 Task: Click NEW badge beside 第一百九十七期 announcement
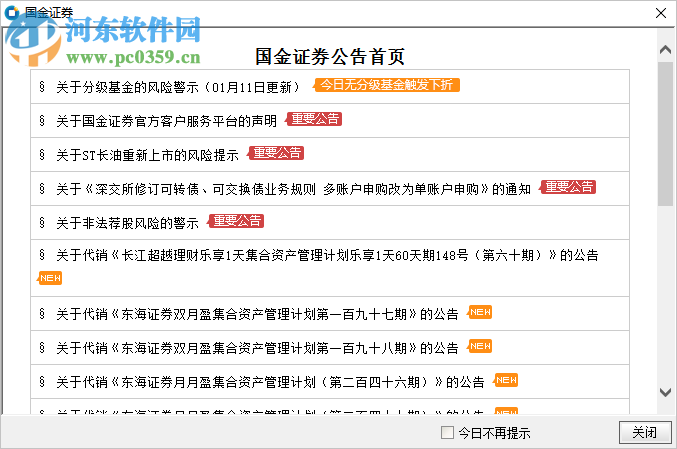click(x=480, y=312)
